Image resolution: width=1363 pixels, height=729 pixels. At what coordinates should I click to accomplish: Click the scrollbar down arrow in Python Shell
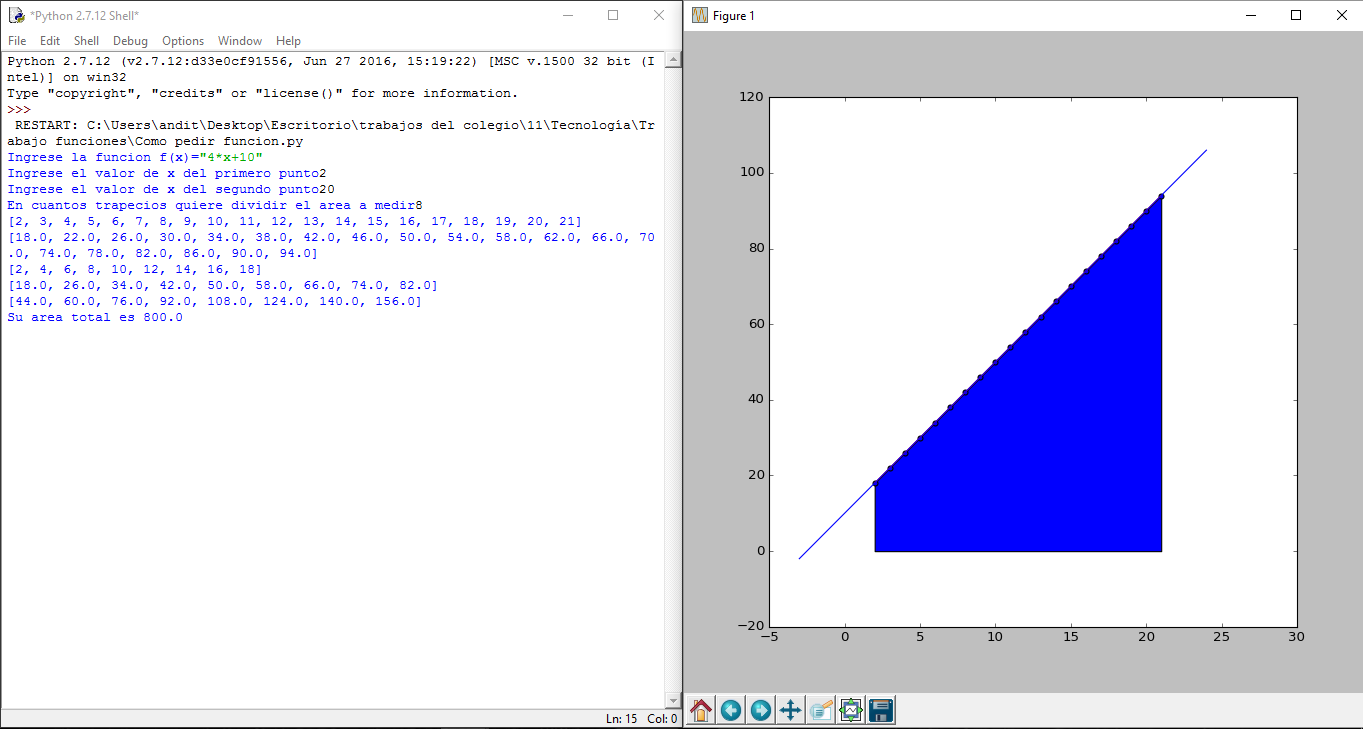point(674,699)
